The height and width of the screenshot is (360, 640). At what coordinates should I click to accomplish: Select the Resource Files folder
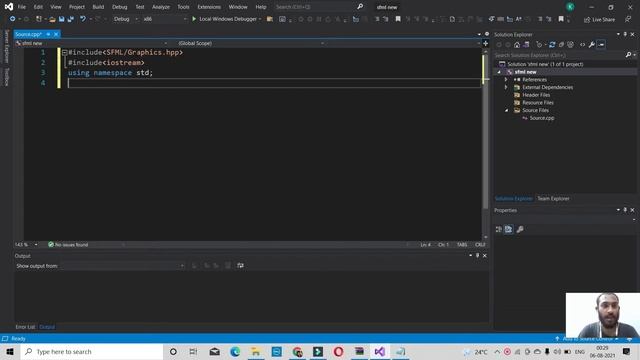coord(538,103)
